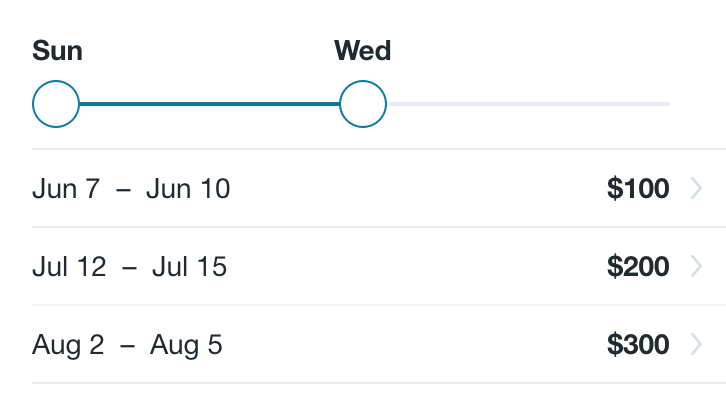
Task: Expand the chevron on the $200 row
Action: 697,267
